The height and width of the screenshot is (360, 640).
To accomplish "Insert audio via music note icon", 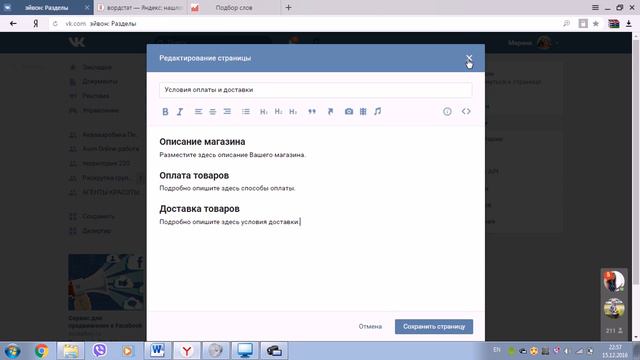I will pos(378,111).
